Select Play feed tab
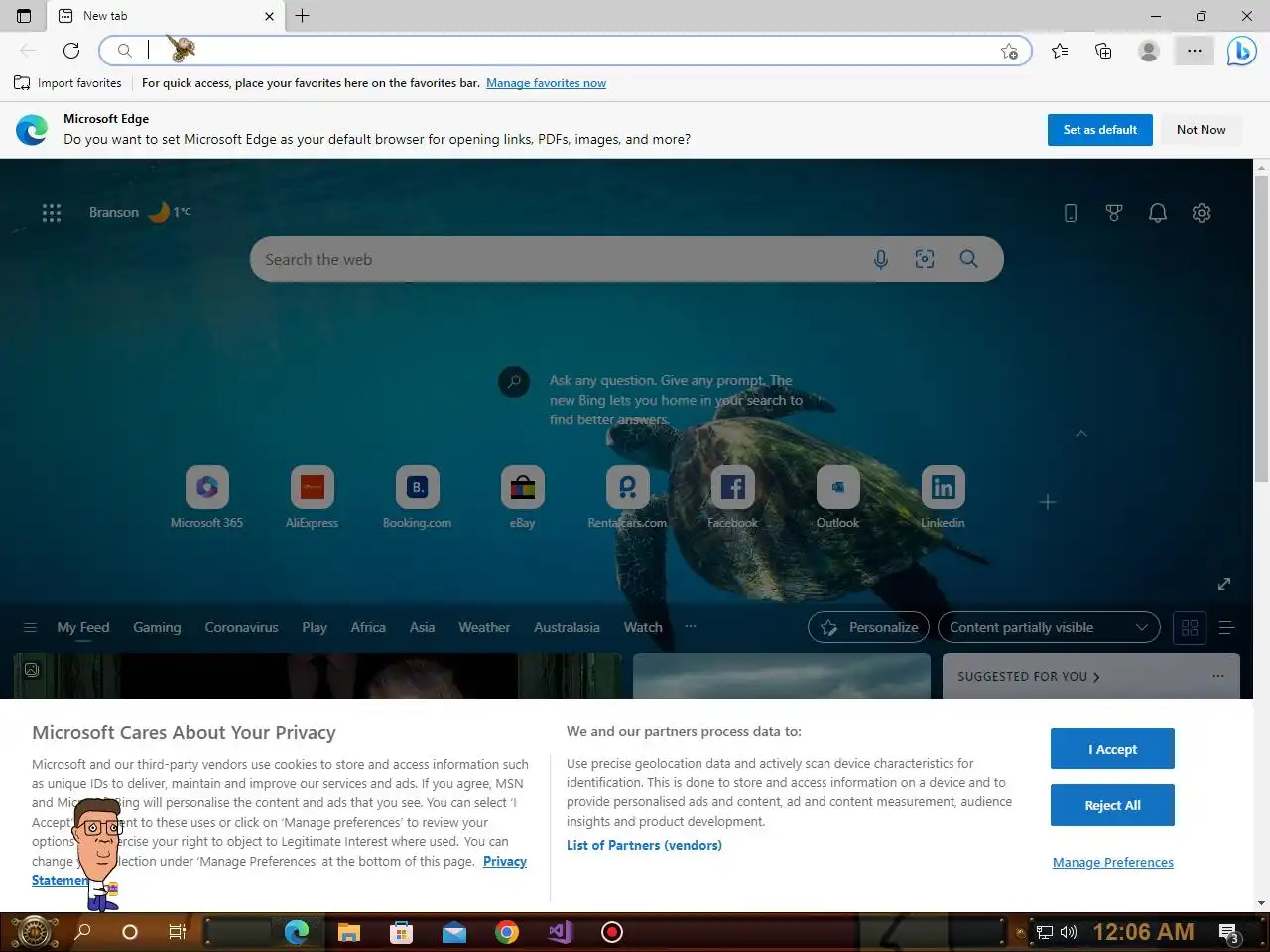The image size is (1270, 952). pos(315,627)
